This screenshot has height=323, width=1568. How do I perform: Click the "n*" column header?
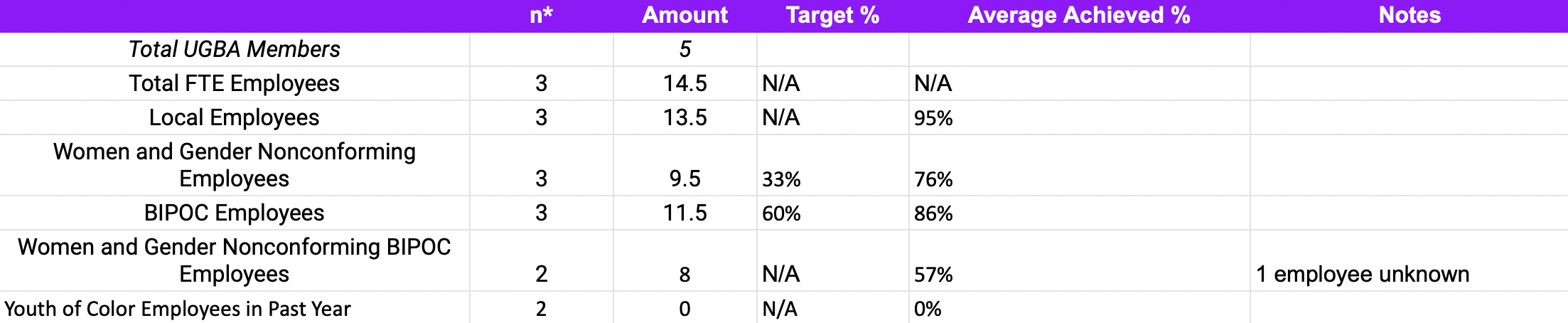[x=541, y=16]
